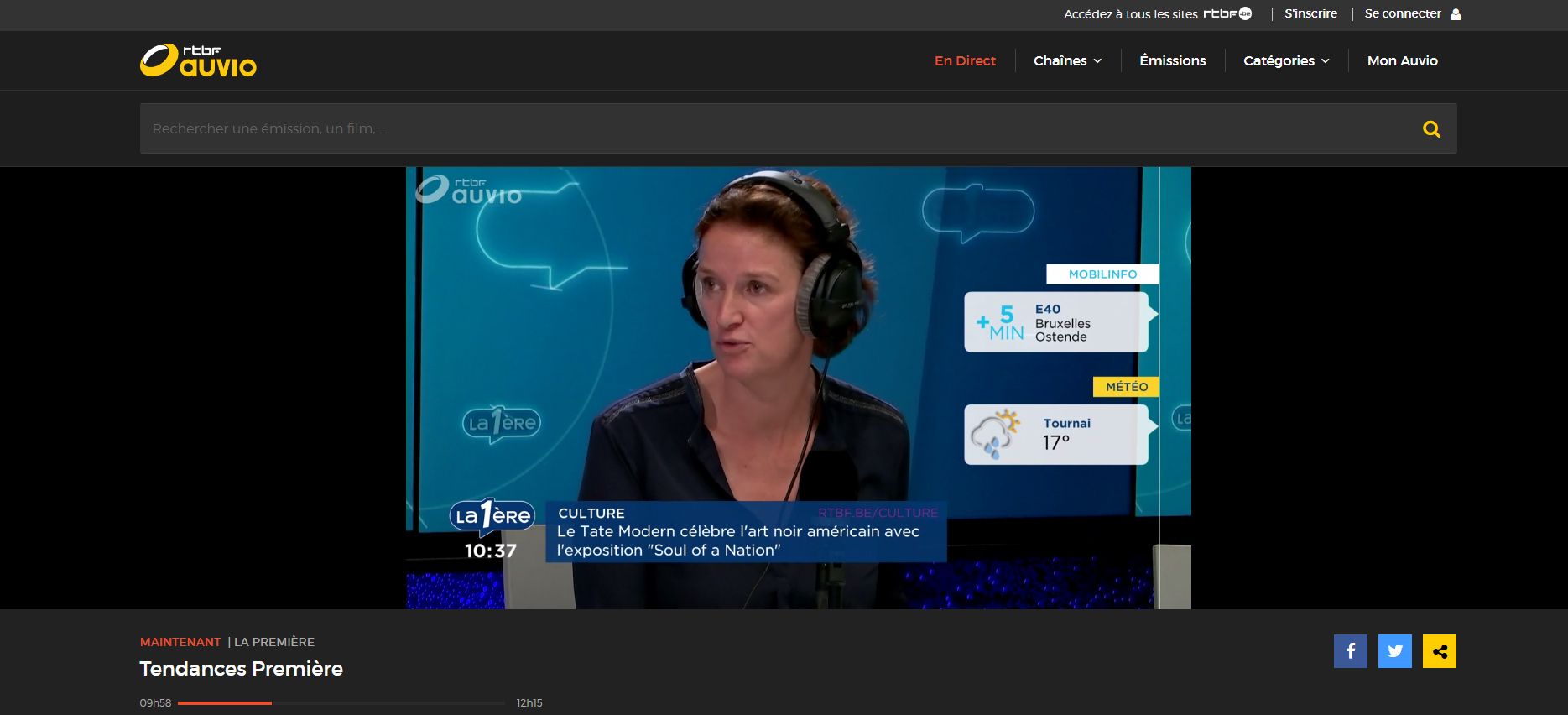Open Mon Auvio
This screenshot has width=1568, height=715.
[x=1402, y=60]
